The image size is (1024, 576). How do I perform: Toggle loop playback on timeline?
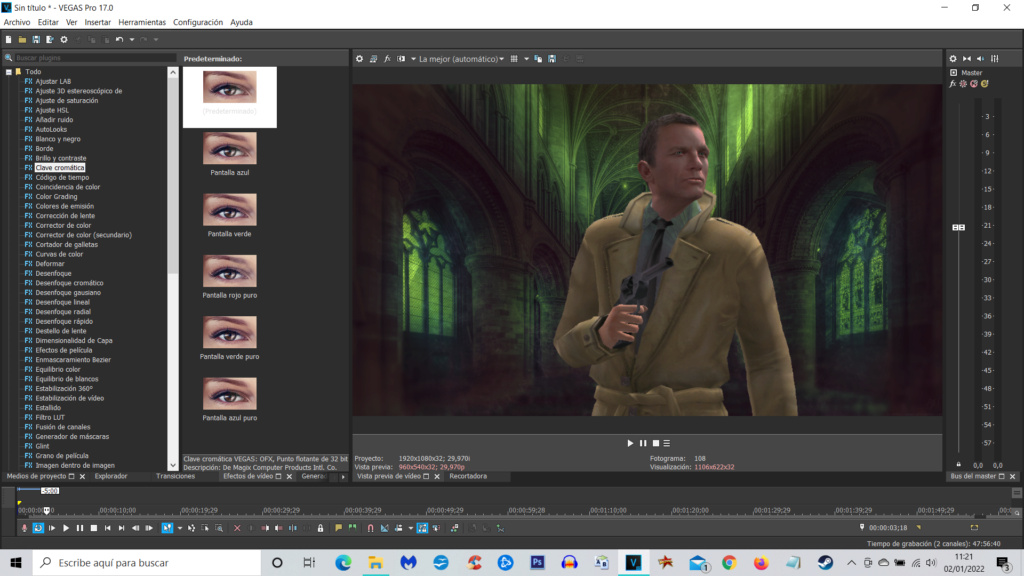point(38,528)
